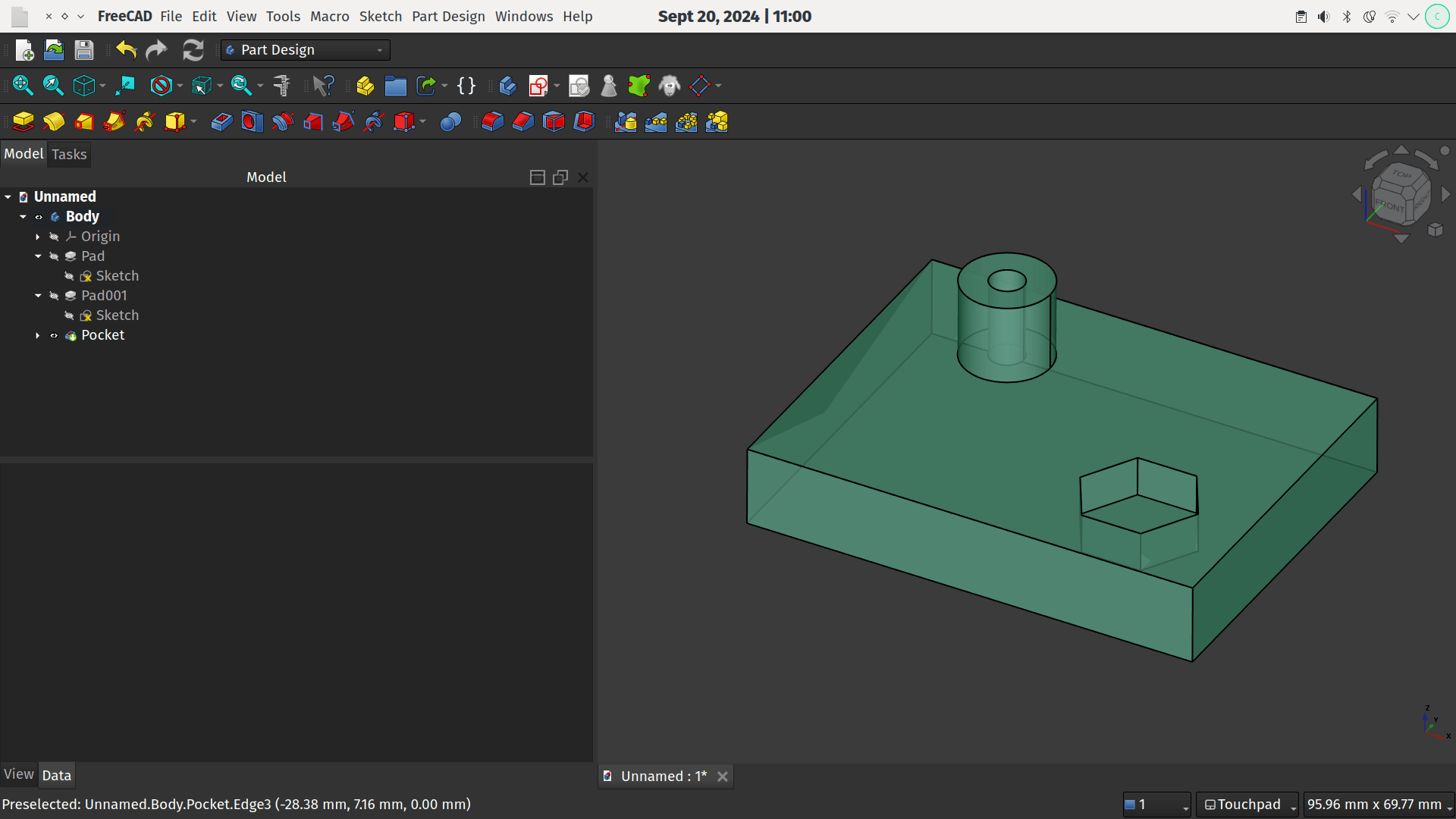Toggle visibility of the Origin item

point(54,237)
